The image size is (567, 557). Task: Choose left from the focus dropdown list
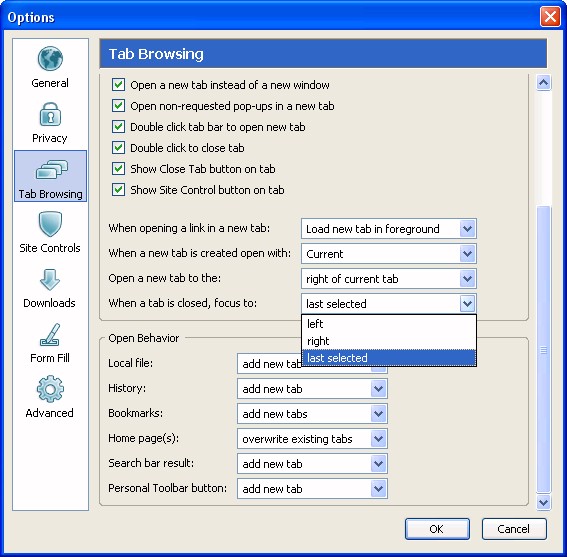(x=389, y=324)
